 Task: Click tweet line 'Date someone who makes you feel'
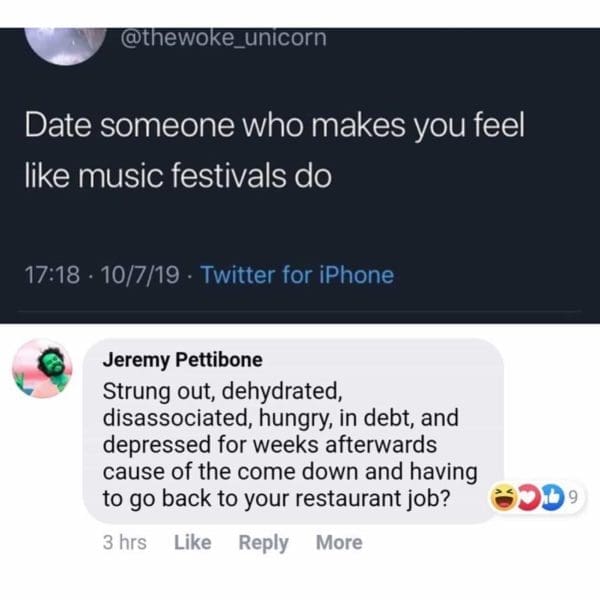tap(274, 131)
